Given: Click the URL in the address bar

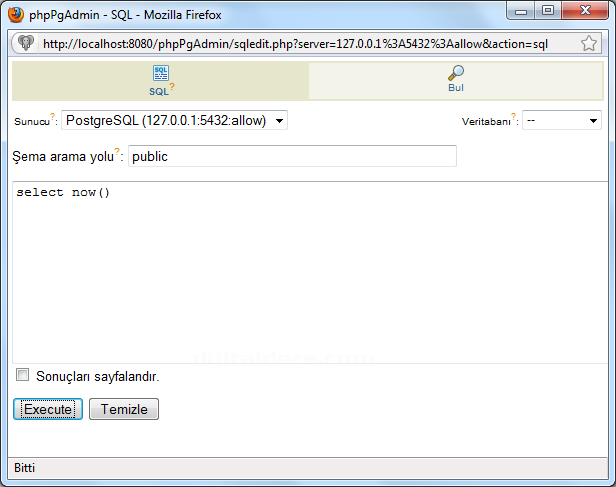Looking at the screenshot, I should 295,44.
